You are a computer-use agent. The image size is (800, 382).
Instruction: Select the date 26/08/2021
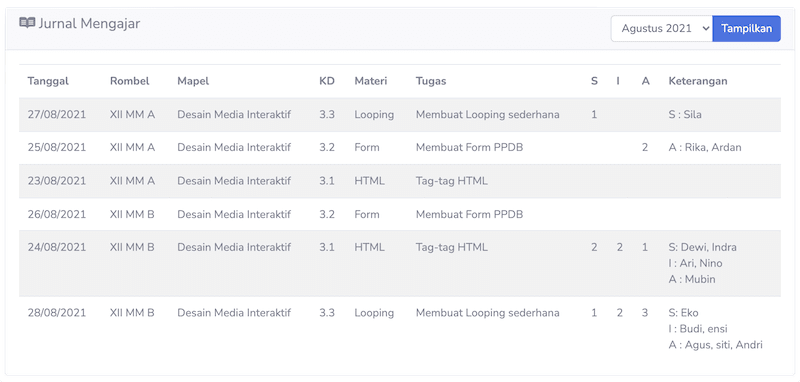pos(57,214)
